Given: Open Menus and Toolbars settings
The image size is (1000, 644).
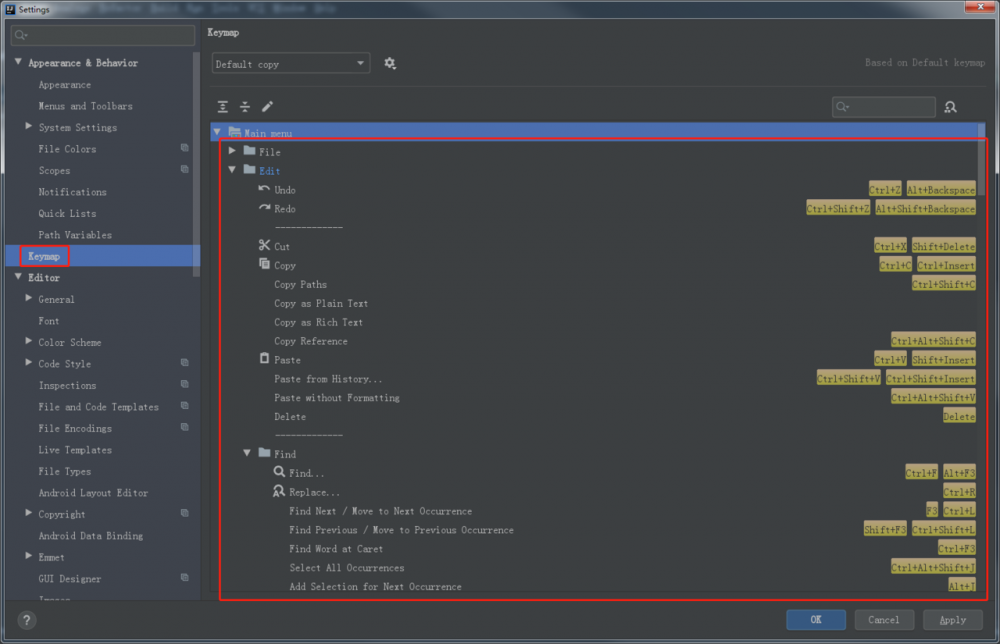Looking at the screenshot, I should [85, 106].
